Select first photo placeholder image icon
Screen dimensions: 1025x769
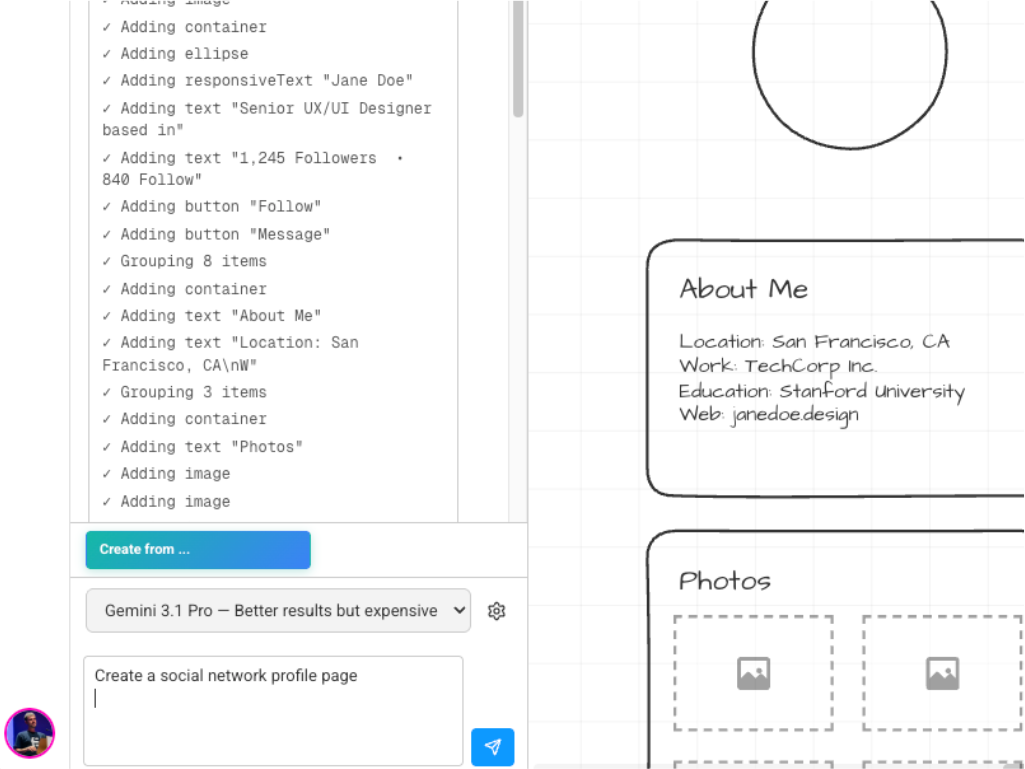[754, 674]
